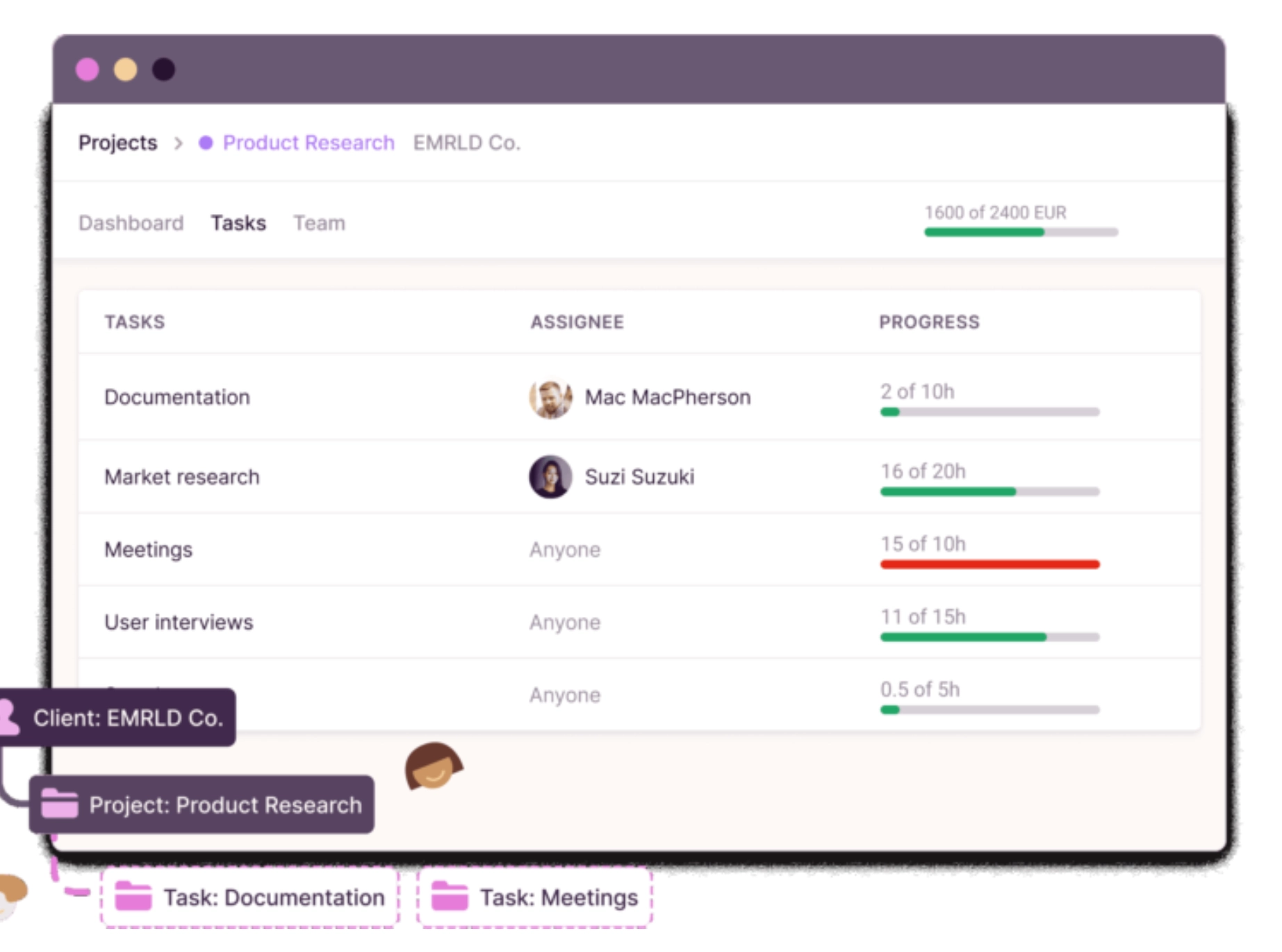Expand the Task: Documentation dashed container
Screen dimensions: 1282x952
249,897
